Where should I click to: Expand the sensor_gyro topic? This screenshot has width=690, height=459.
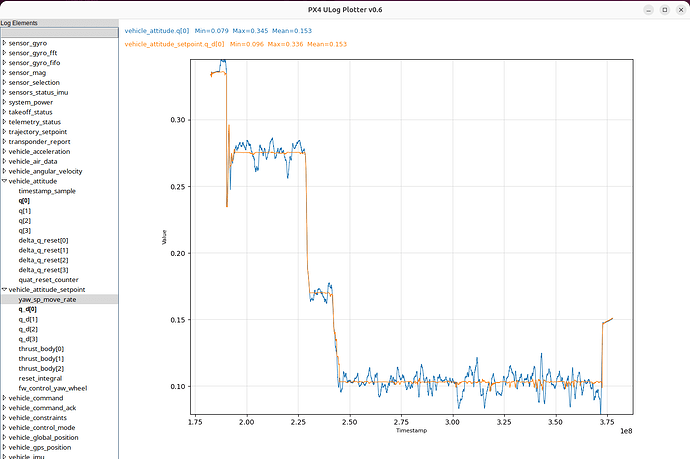4,42
